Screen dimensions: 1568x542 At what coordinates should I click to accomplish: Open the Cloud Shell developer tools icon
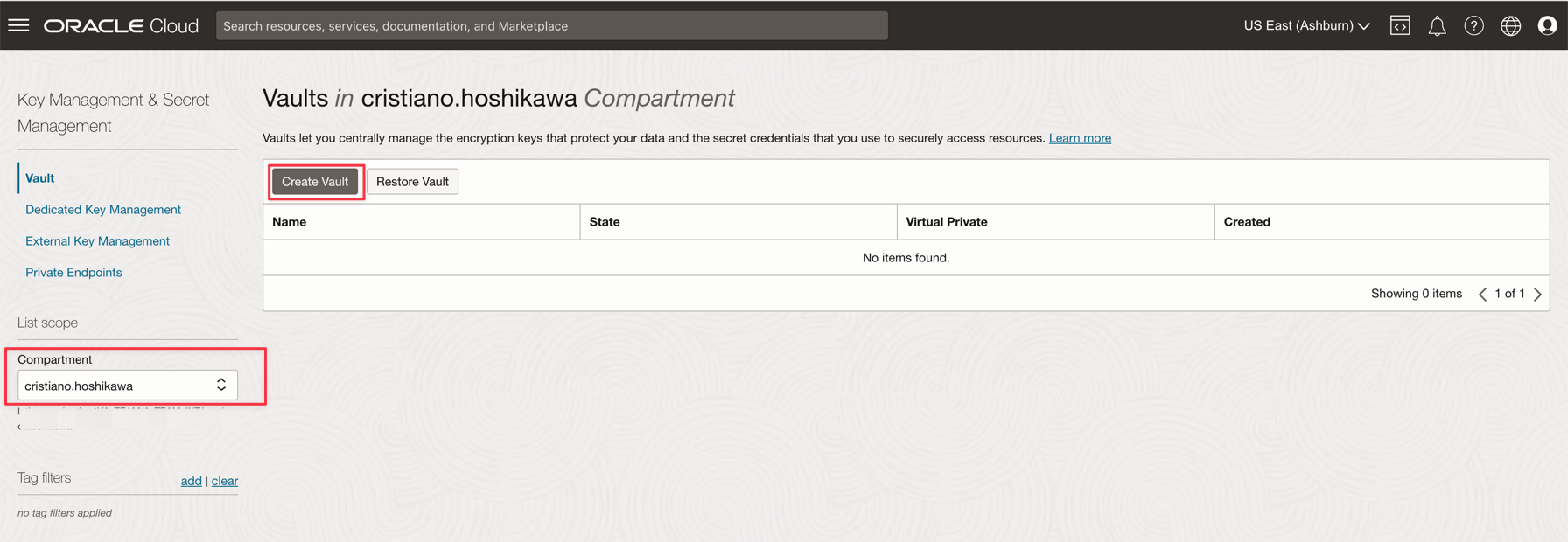pos(1400,25)
